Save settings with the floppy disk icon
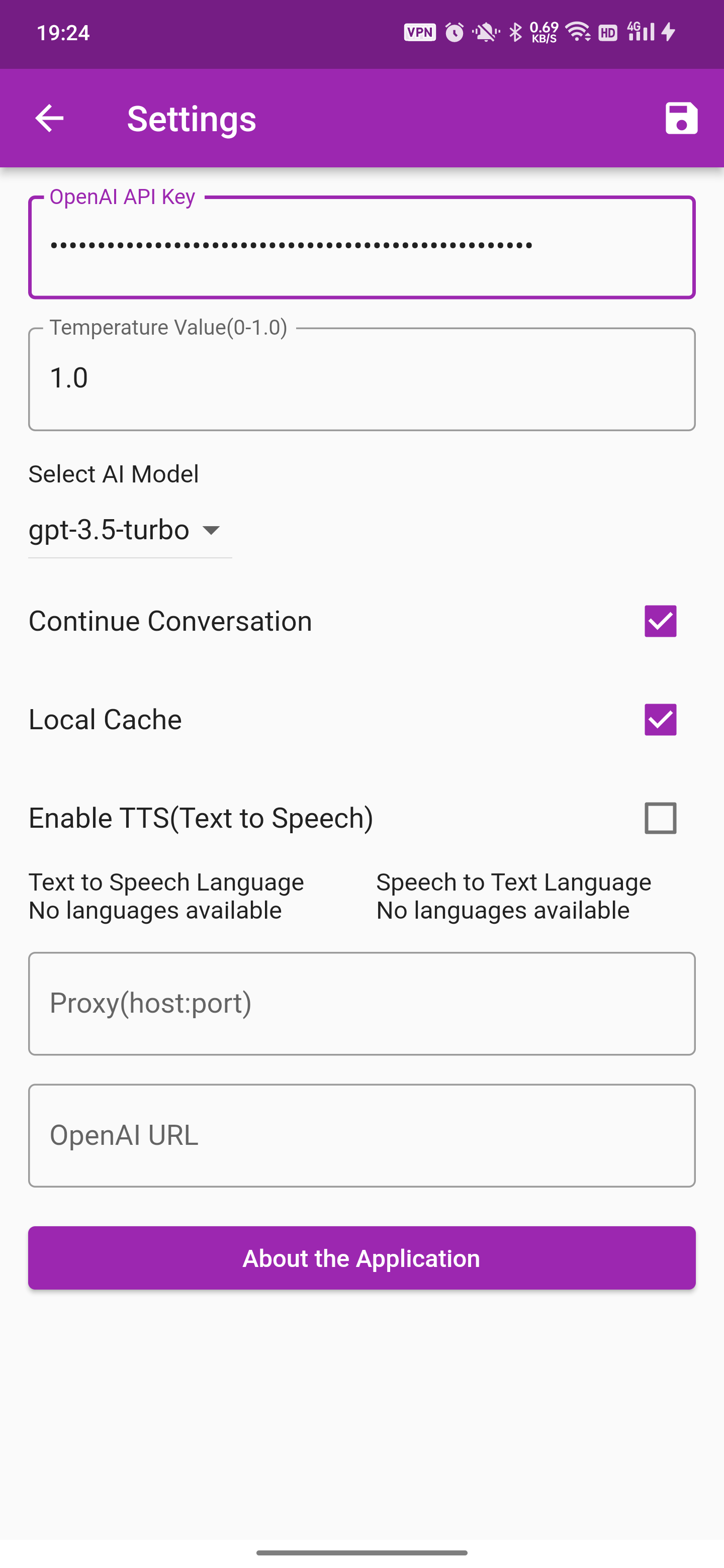724x1568 pixels. [x=681, y=118]
